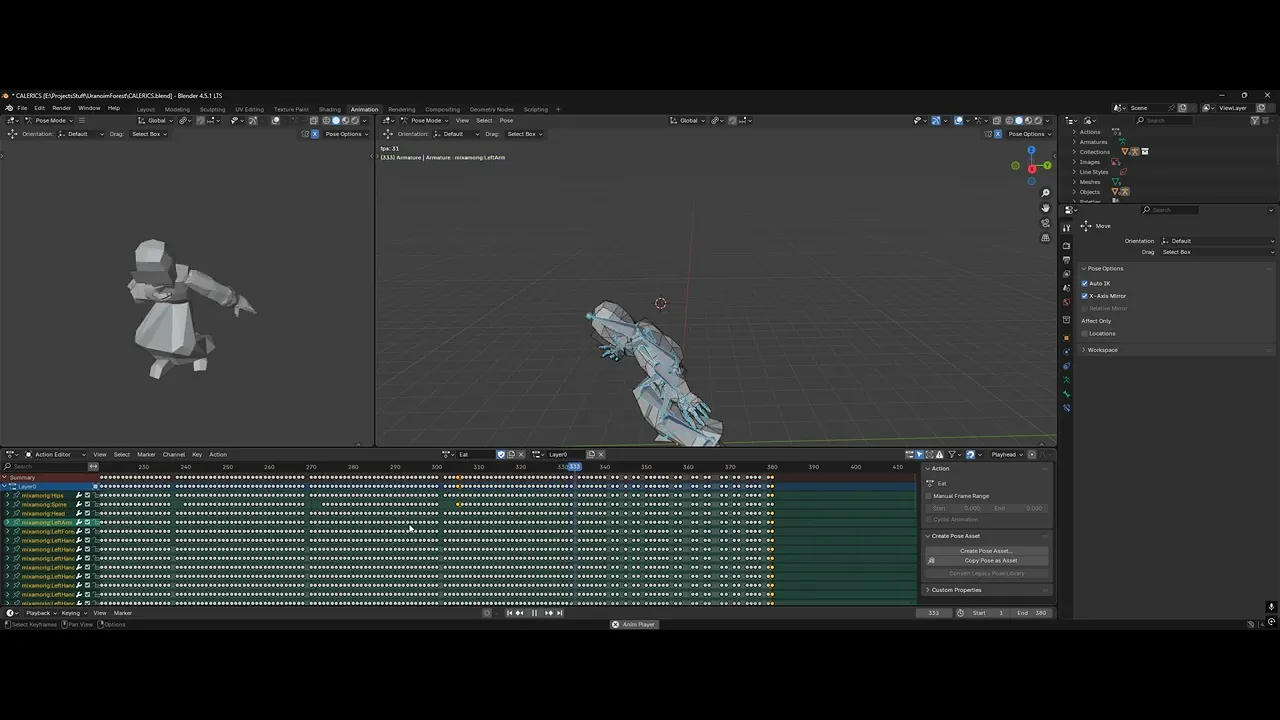Disable the X-Axis Mirror checkbox
The width and height of the screenshot is (1280, 720).
pos(1085,296)
